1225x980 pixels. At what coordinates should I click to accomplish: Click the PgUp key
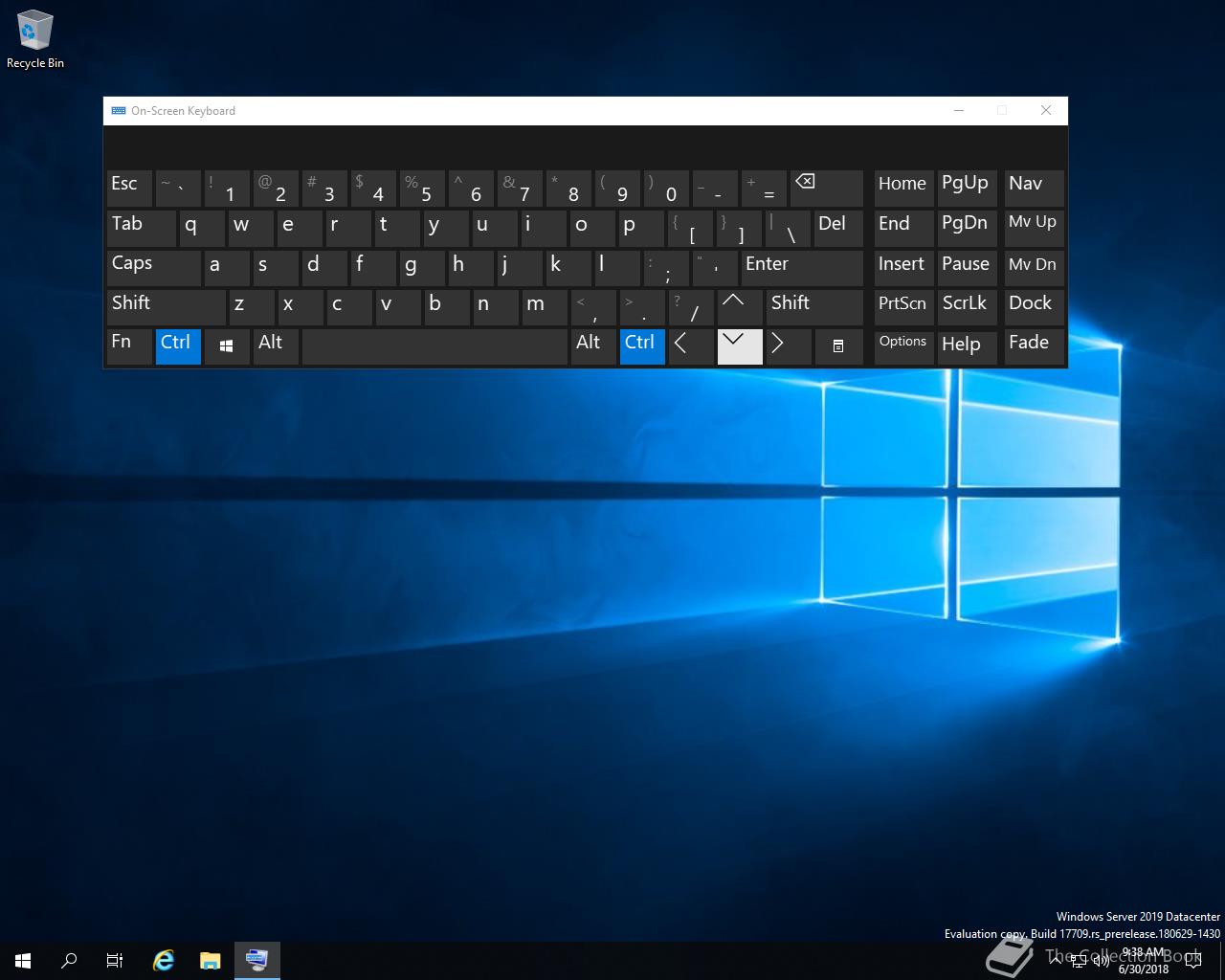click(968, 189)
